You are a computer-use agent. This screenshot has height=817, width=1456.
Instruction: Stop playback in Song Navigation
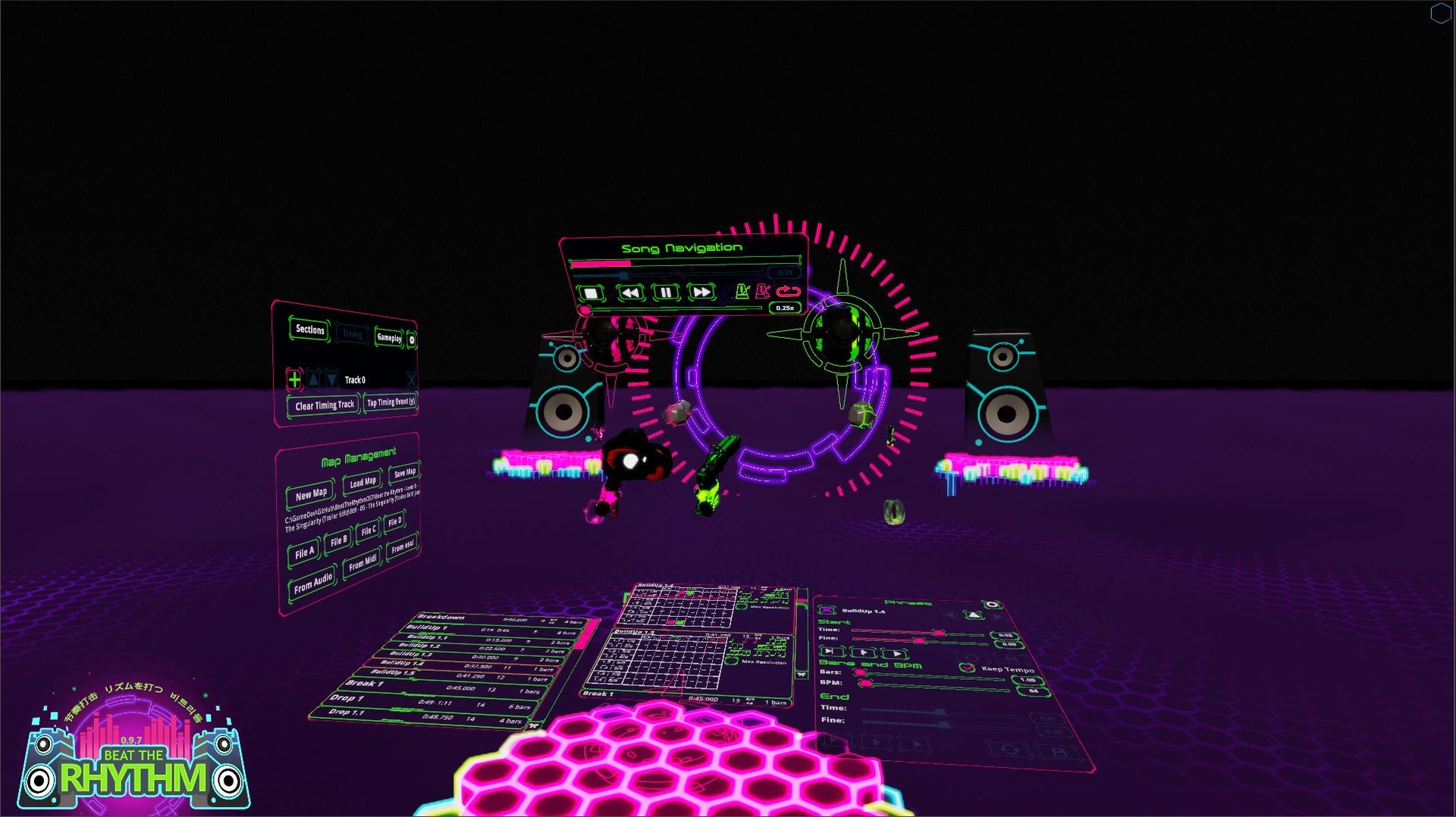click(591, 294)
